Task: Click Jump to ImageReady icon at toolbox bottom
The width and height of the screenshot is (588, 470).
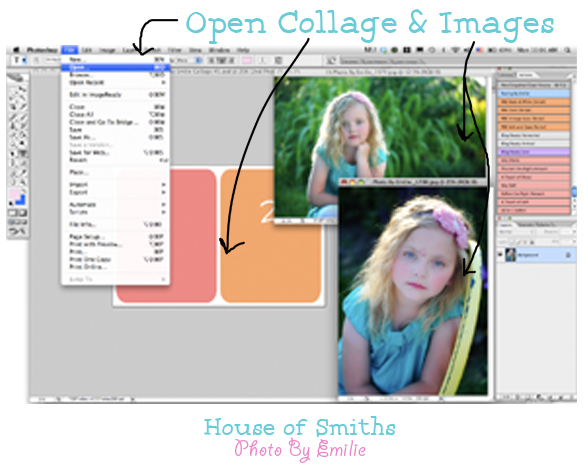Action: click(x=17, y=231)
